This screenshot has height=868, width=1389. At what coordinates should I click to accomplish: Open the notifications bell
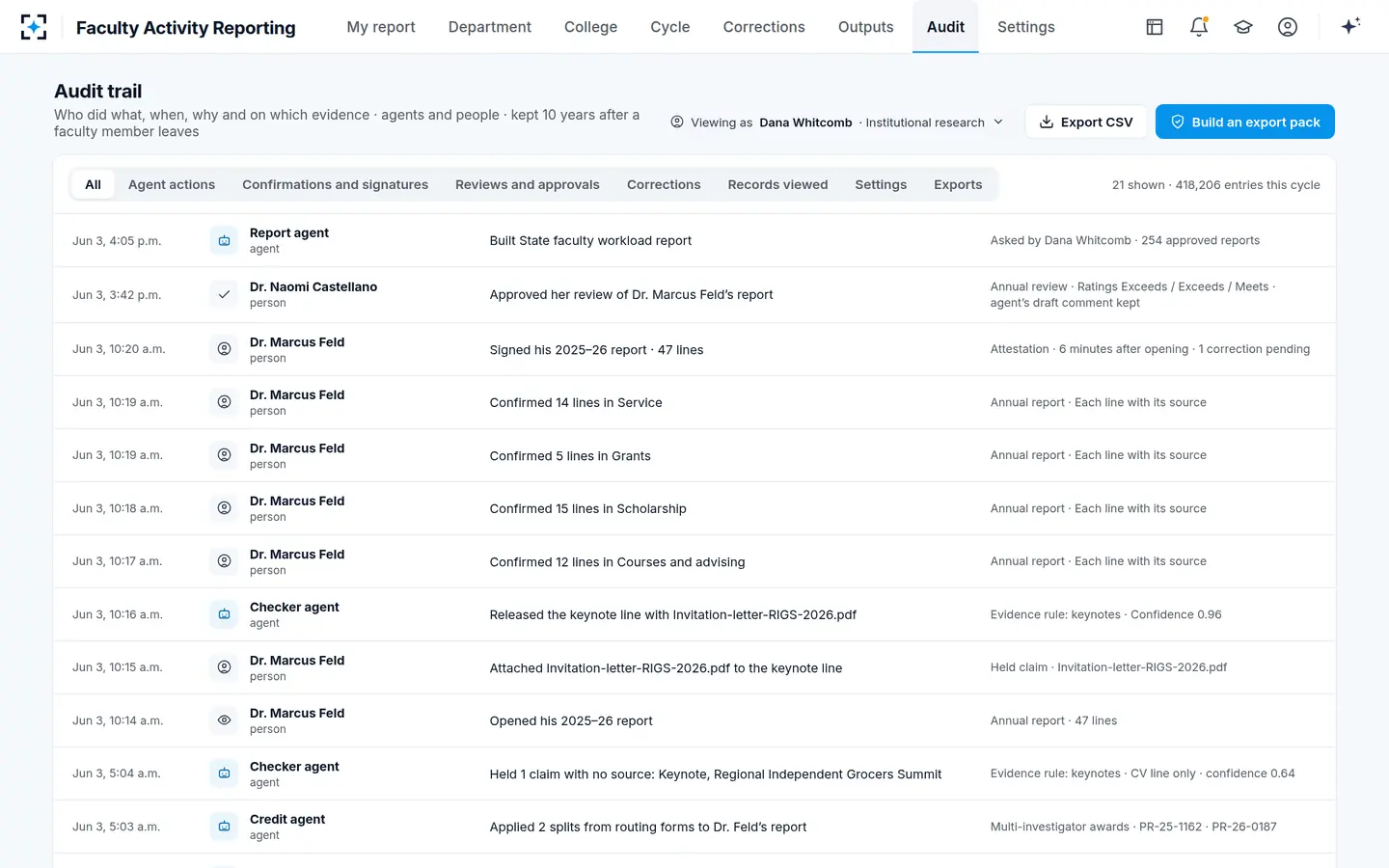click(1199, 27)
